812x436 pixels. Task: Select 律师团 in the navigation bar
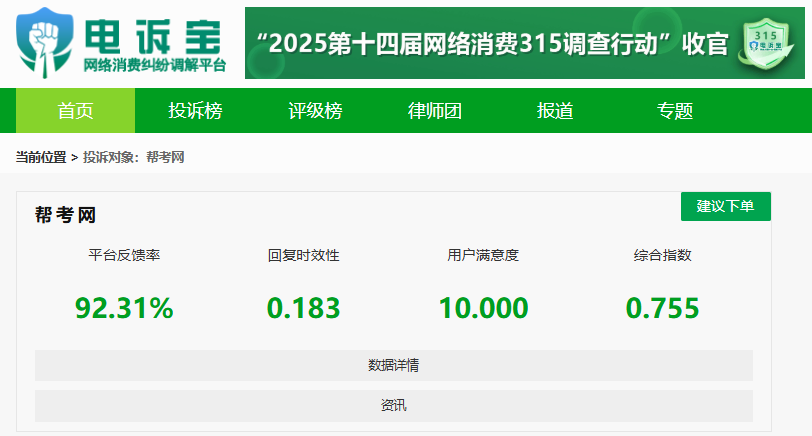435,110
